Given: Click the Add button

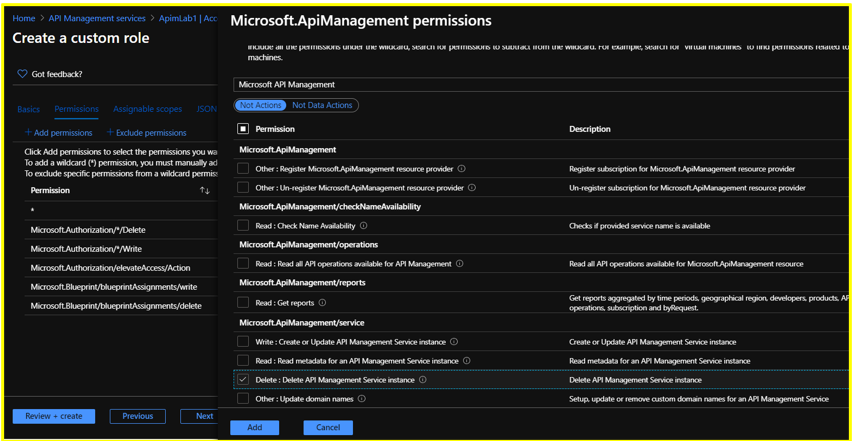Looking at the screenshot, I should click(255, 428).
